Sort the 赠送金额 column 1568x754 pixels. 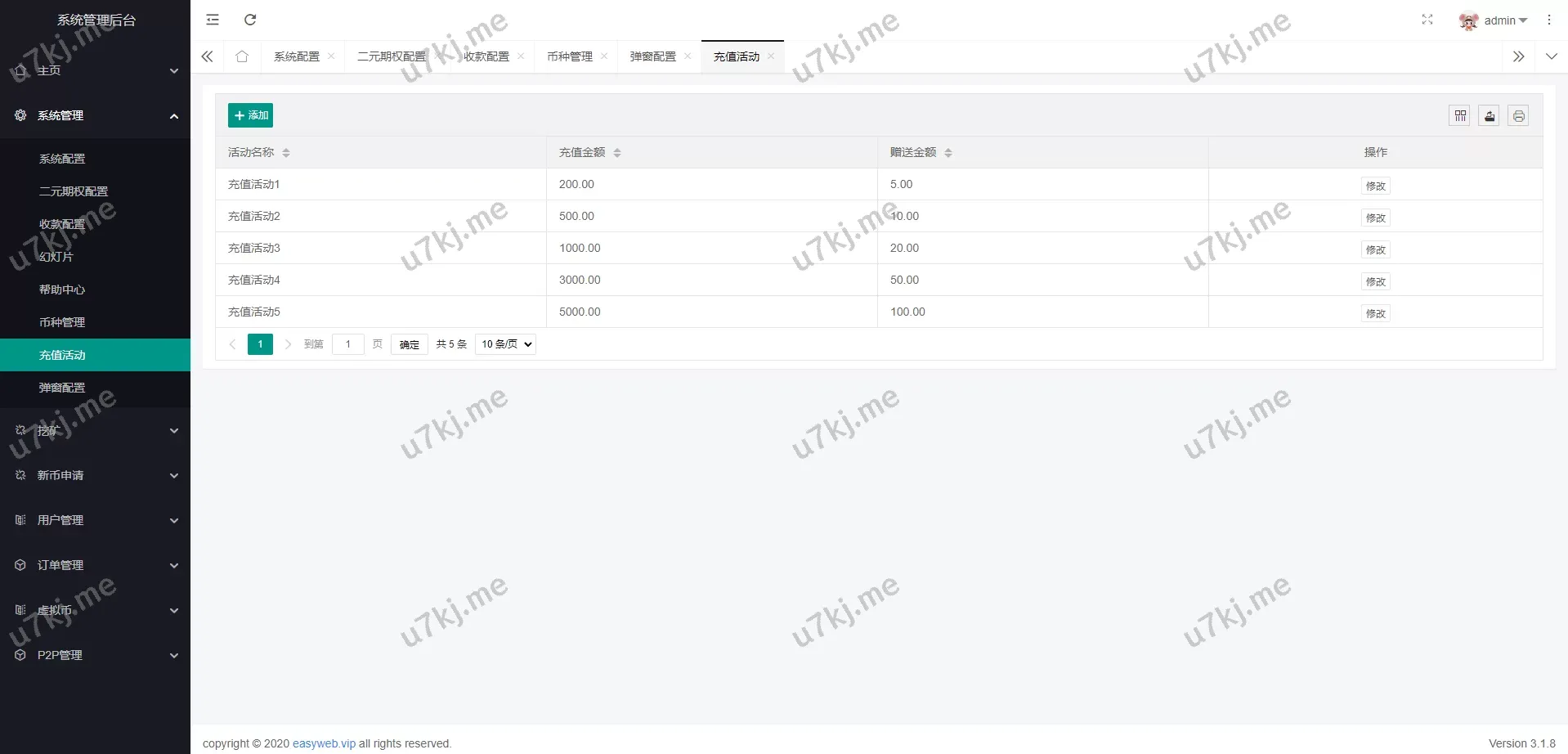coord(948,153)
